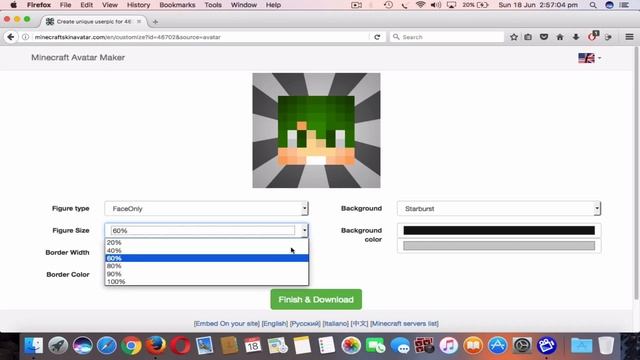This screenshot has height=360, width=640.
Task: Open Calendar from the dock
Action: tap(253, 345)
